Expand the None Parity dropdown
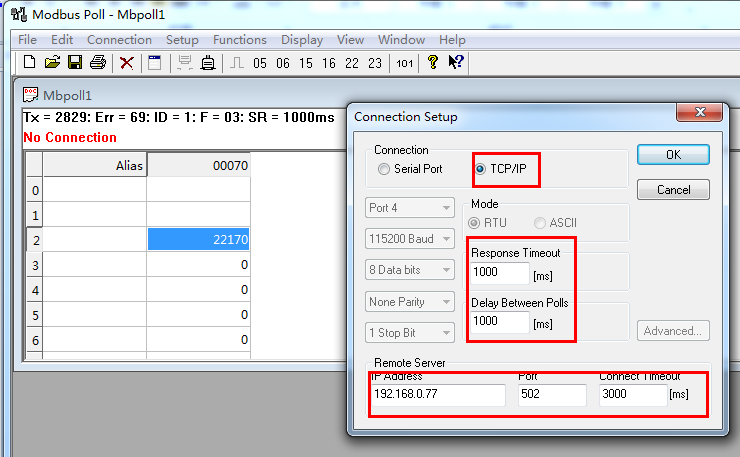 tap(411, 301)
